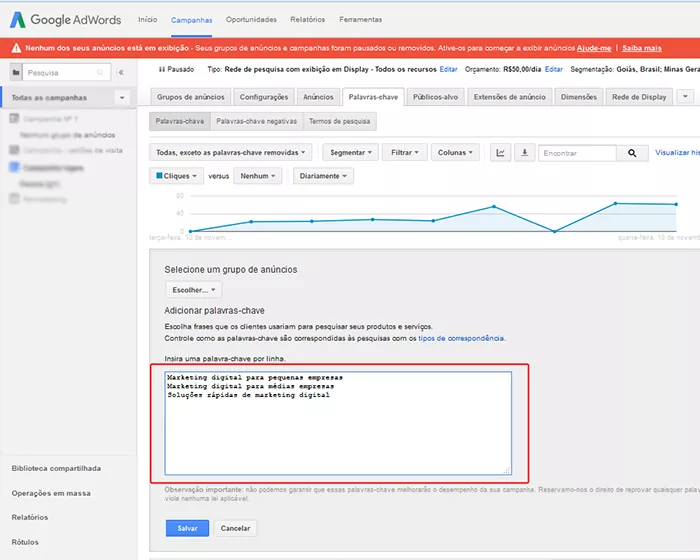Click the Cancelar button
Viewport: 700px width, 560px height.
coord(235,528)
